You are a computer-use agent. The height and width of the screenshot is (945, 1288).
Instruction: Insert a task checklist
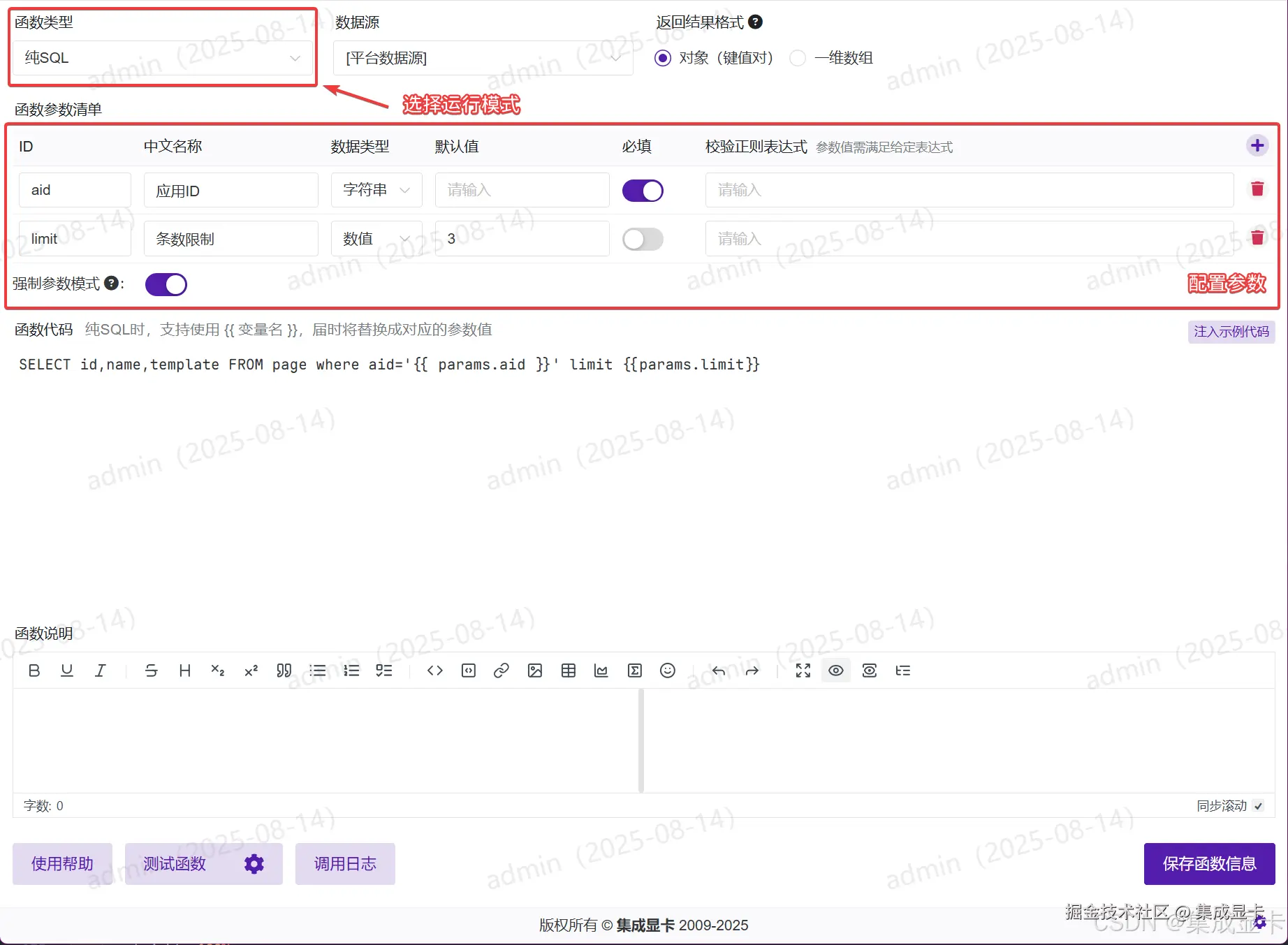click(x=384, y=671)
